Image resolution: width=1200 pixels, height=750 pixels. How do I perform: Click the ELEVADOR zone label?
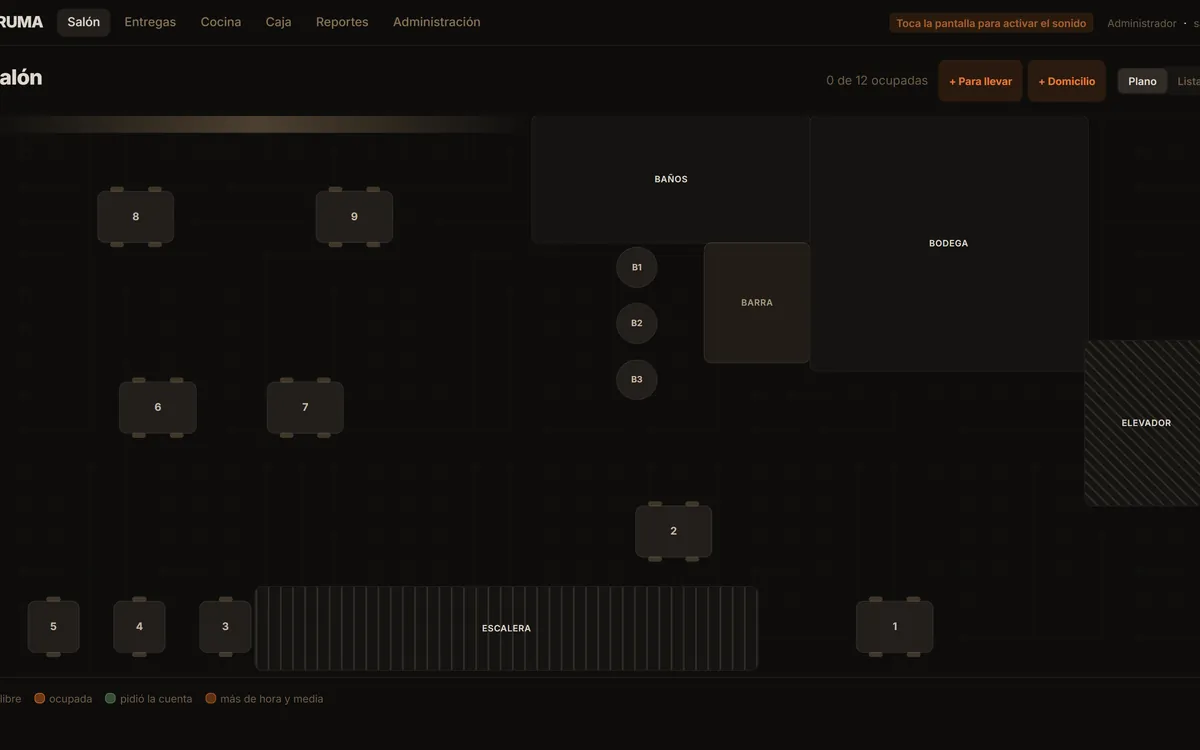pyautogui.click(x=1146, y=423)
